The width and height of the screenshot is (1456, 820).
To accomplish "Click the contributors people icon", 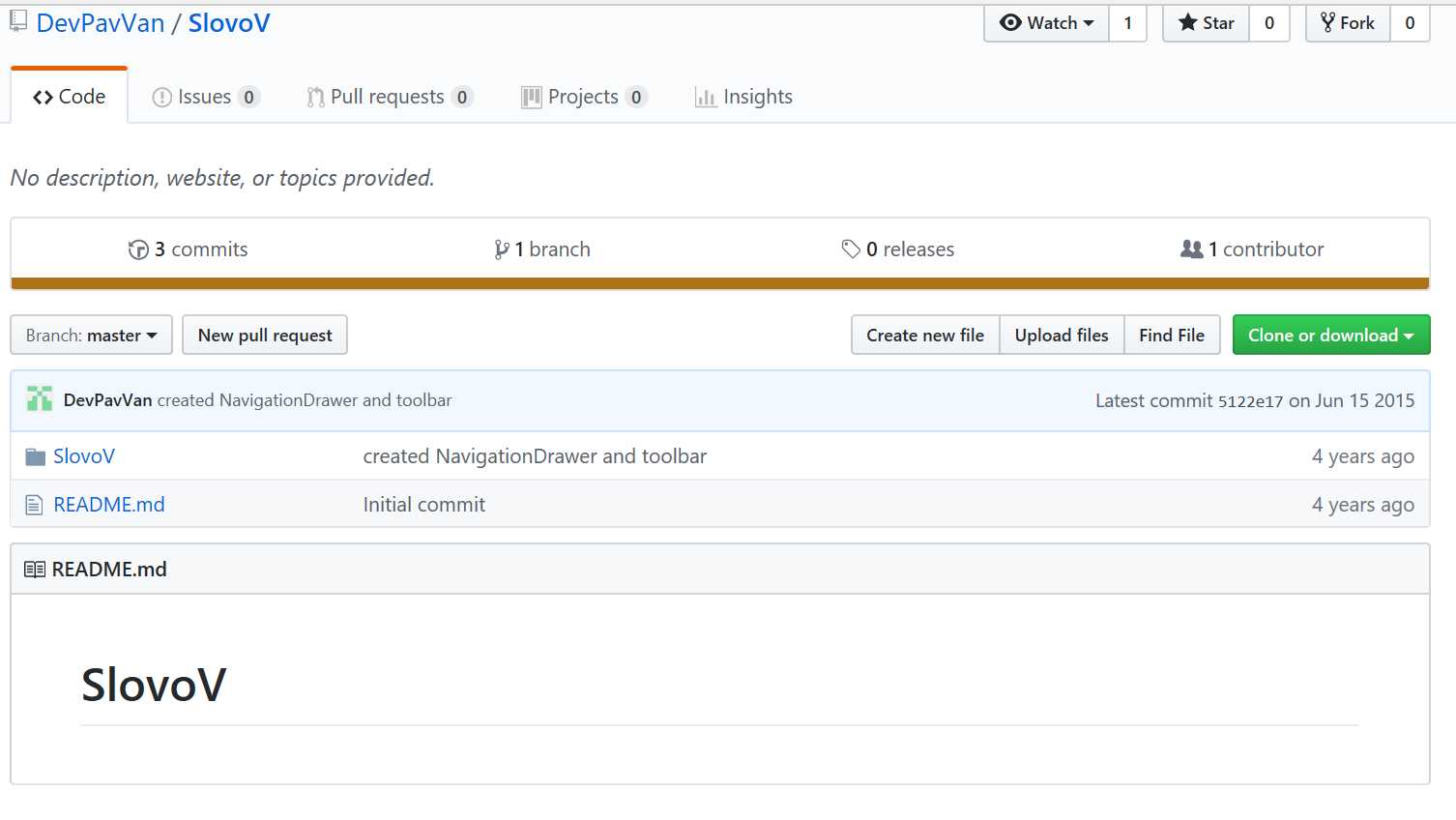I will click(x=1191, y=249).
